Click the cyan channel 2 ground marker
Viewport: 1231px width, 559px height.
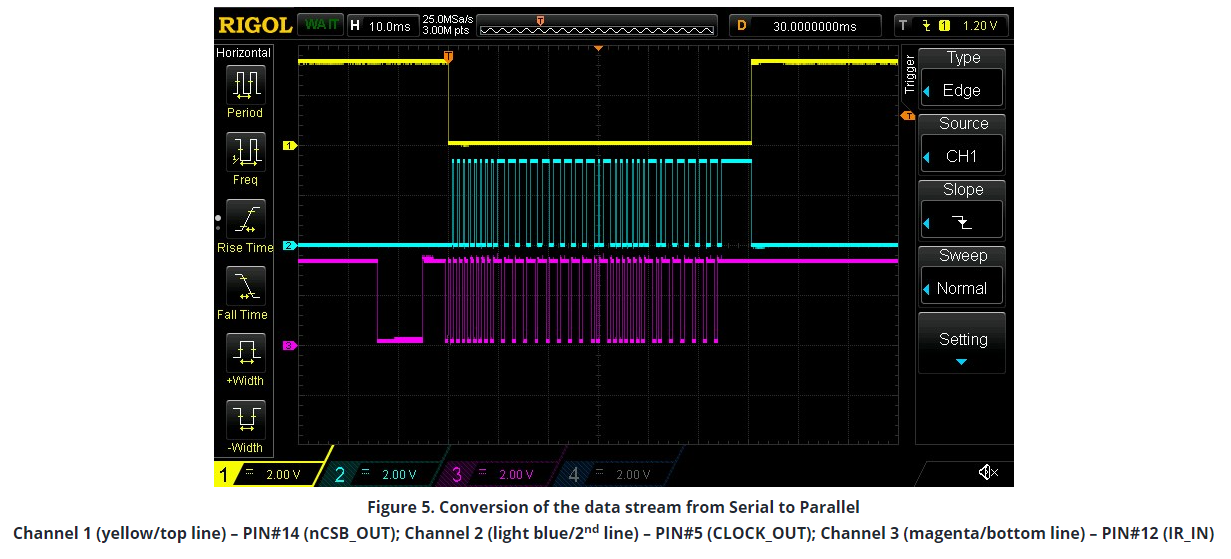coord(290,245)
